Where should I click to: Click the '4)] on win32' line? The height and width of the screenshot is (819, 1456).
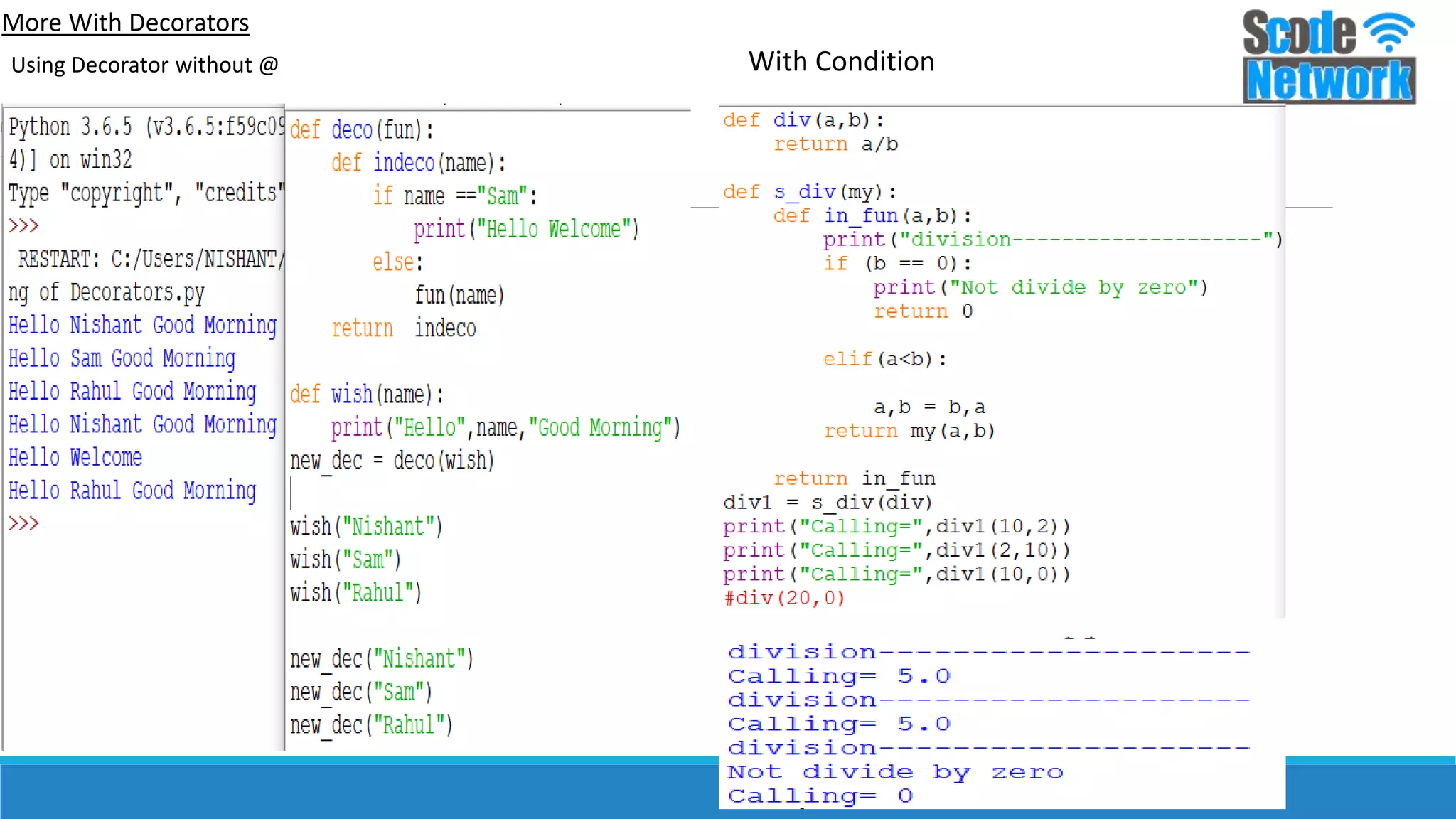click(x=70, y=159)
